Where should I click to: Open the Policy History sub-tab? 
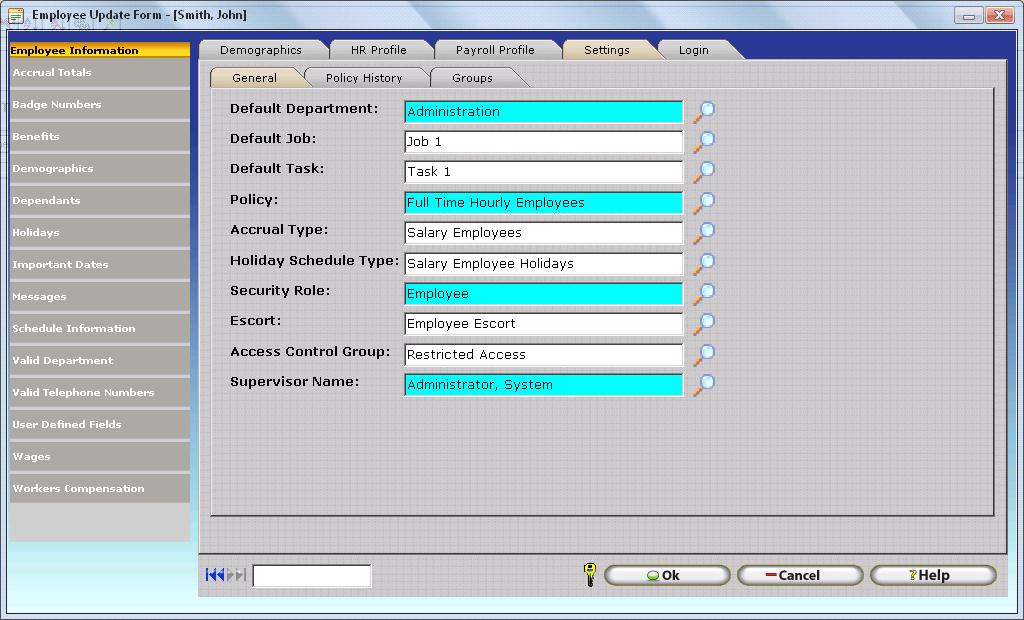click(364, 78)
